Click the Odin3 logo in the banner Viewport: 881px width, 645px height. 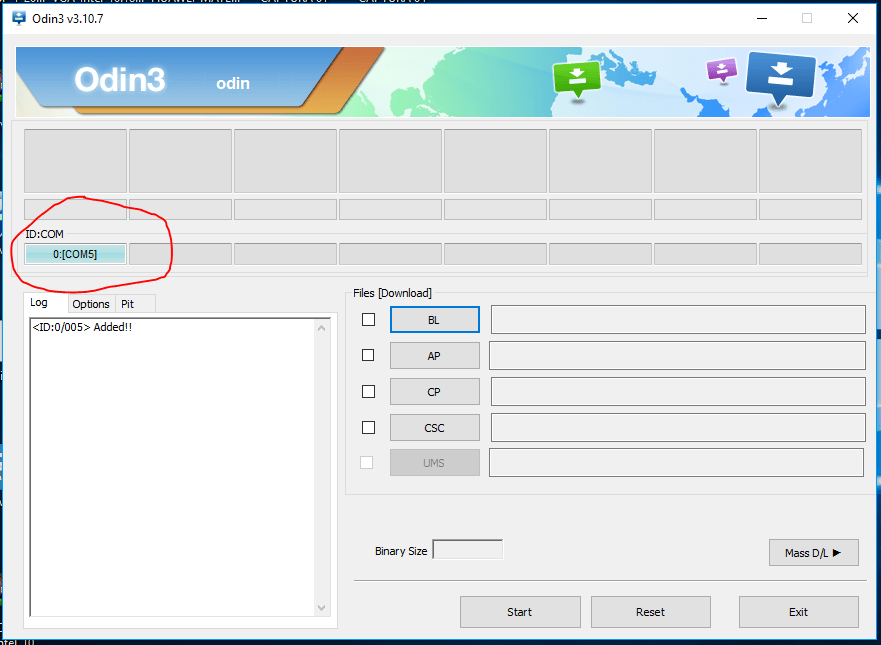120,80
